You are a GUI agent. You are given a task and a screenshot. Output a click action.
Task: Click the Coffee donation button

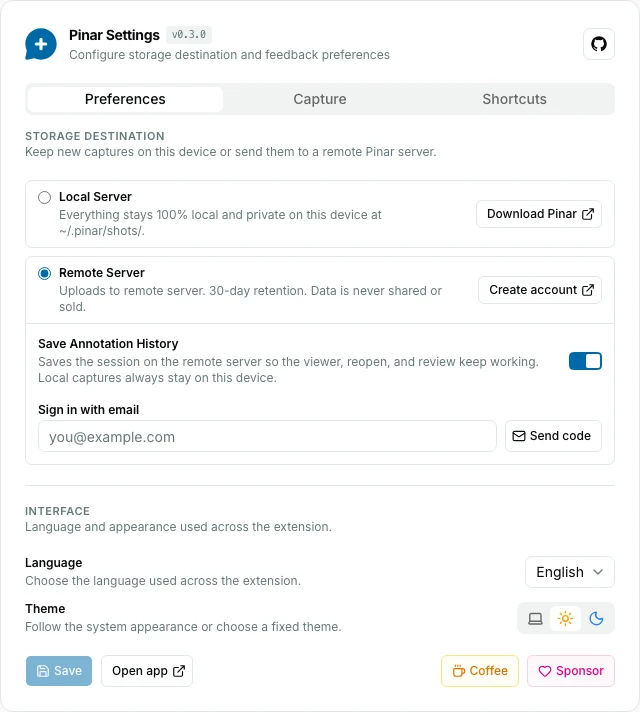480,671
